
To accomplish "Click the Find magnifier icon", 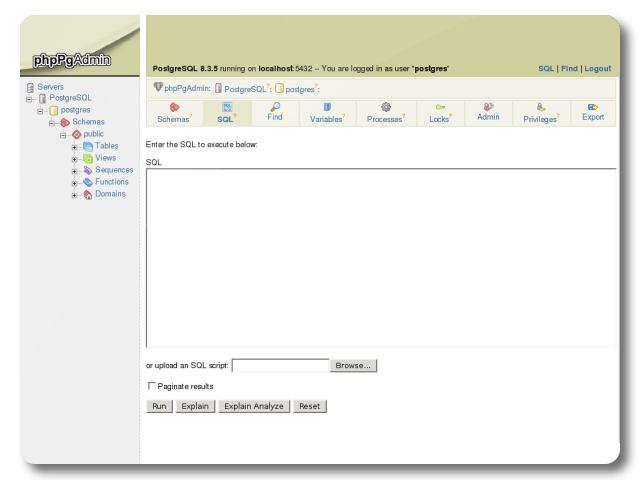I will click(275, 106).
